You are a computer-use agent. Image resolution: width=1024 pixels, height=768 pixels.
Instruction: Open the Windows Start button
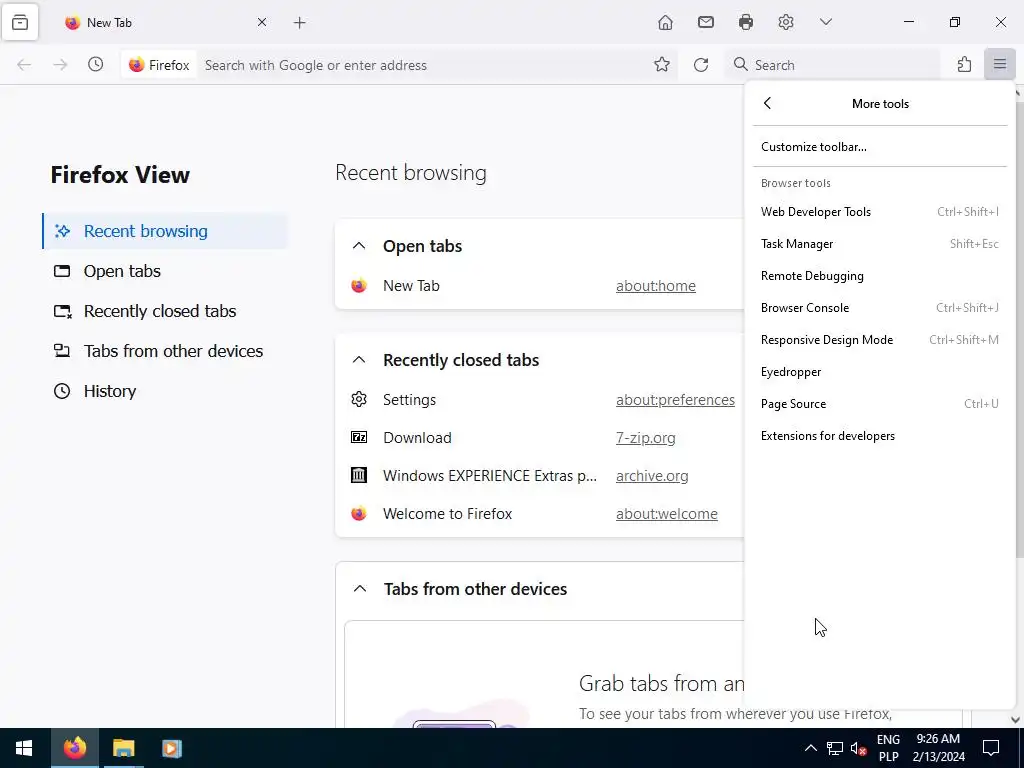(x=24, y=748)
